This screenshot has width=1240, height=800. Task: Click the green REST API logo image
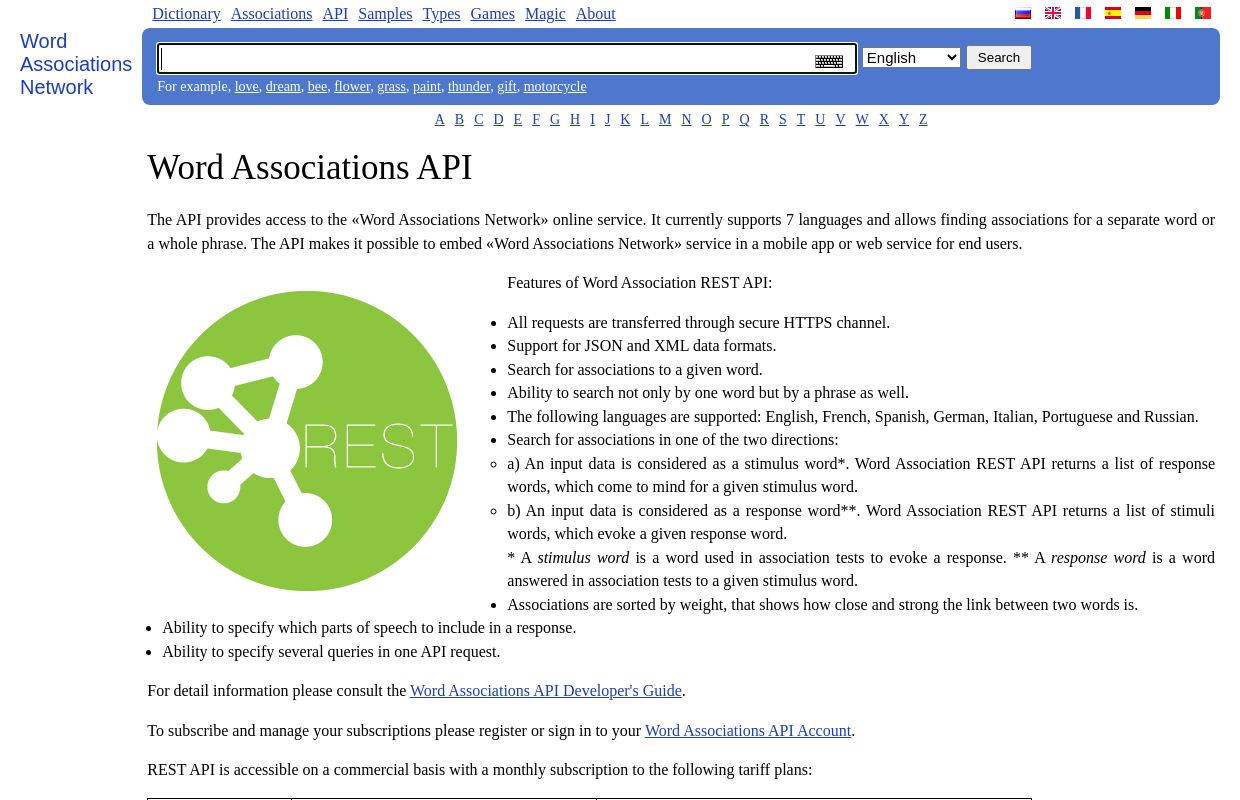pos(307,441)
